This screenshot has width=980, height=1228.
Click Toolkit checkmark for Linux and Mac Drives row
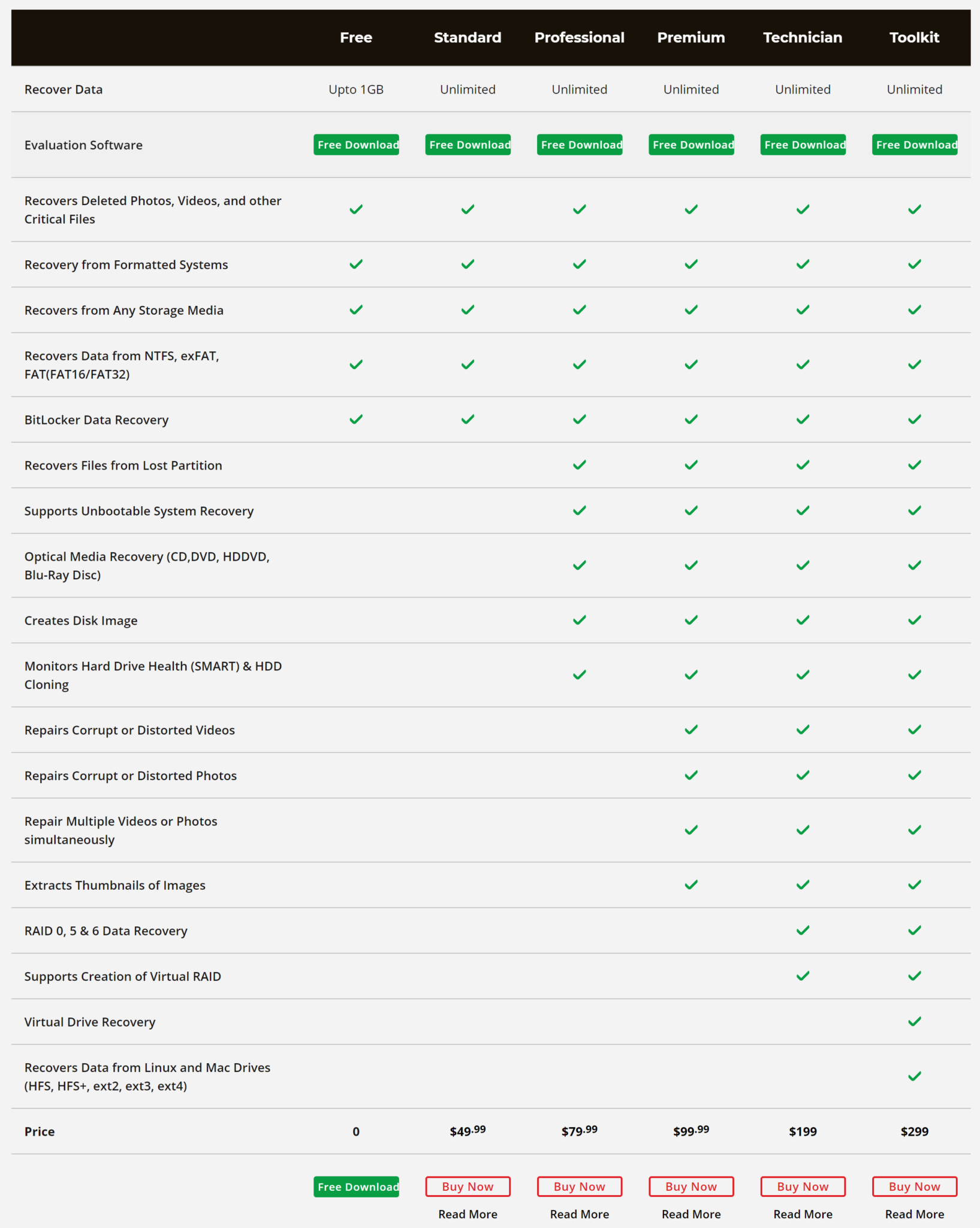(915, 1076)
